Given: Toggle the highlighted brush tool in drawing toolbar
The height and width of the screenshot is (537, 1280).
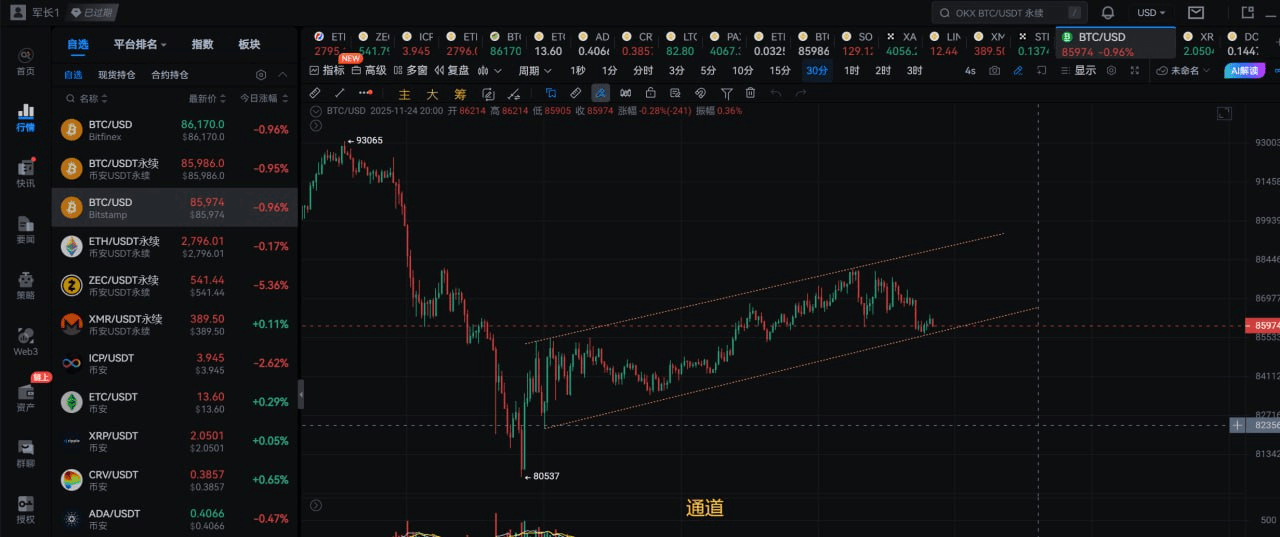Looking at the screenshot, I should pyautogui.click(x=600, y=93).
